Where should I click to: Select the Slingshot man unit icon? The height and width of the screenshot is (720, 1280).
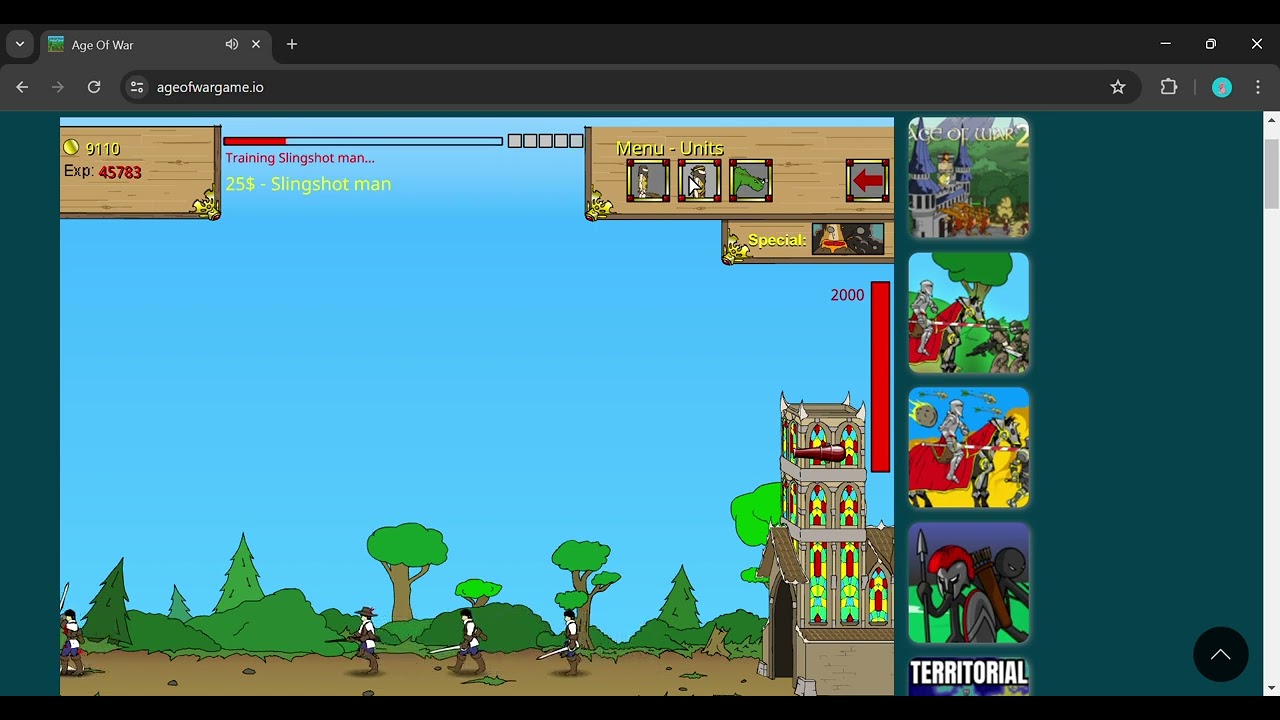tap(699, 181)
